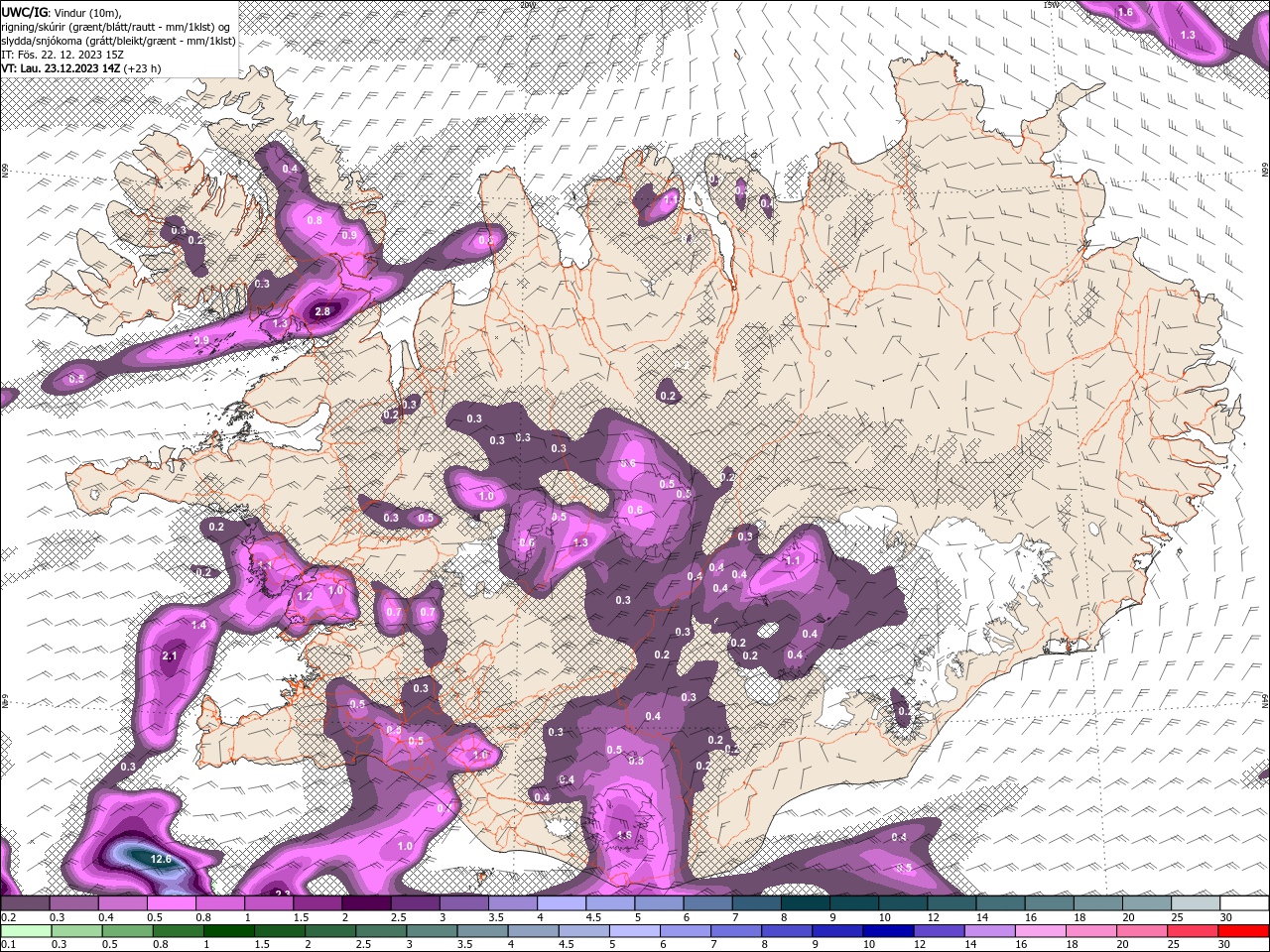Pick top-row legend swatch starting at 0.4
1270x952 pixels.
point(121,902)
